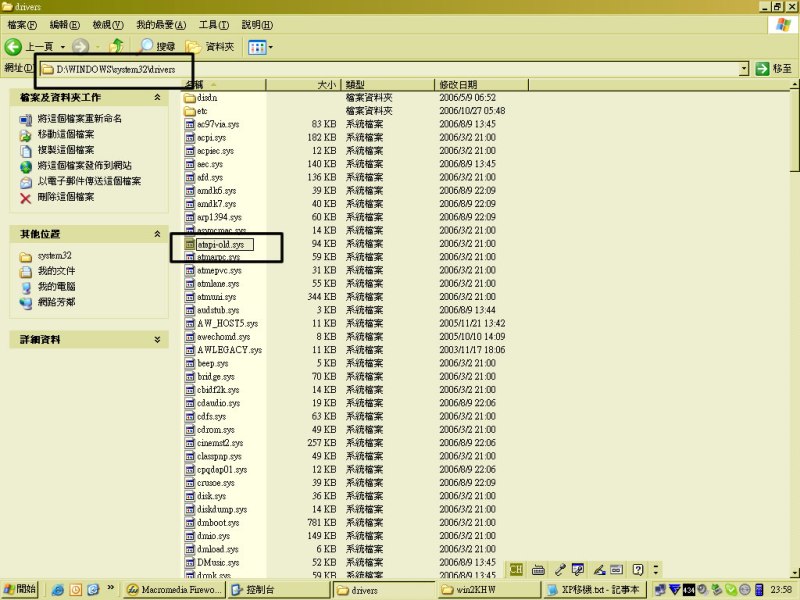The height and width of the screenshot is (600, 800).
Task: Open the 編輯(E) menu
Action: [x=64, y=24]
